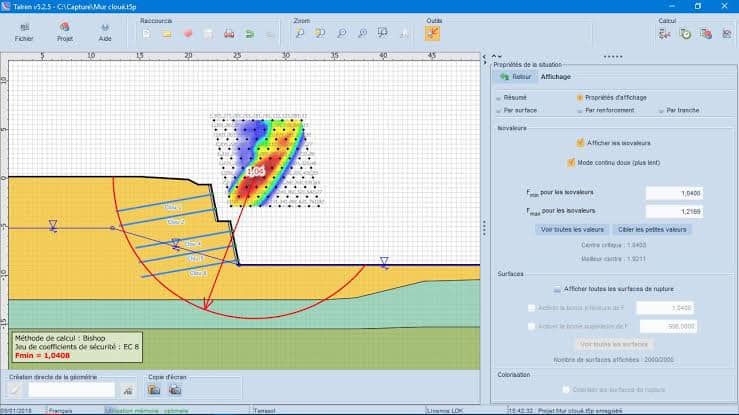Click the first Copie d'écran icon

154,390
